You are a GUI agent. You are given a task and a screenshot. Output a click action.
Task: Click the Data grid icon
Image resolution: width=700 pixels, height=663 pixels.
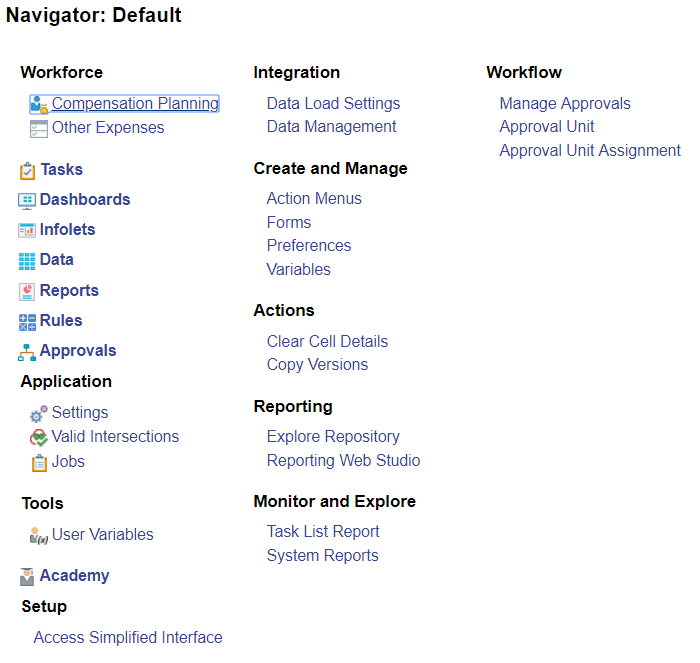coord(27,261)
